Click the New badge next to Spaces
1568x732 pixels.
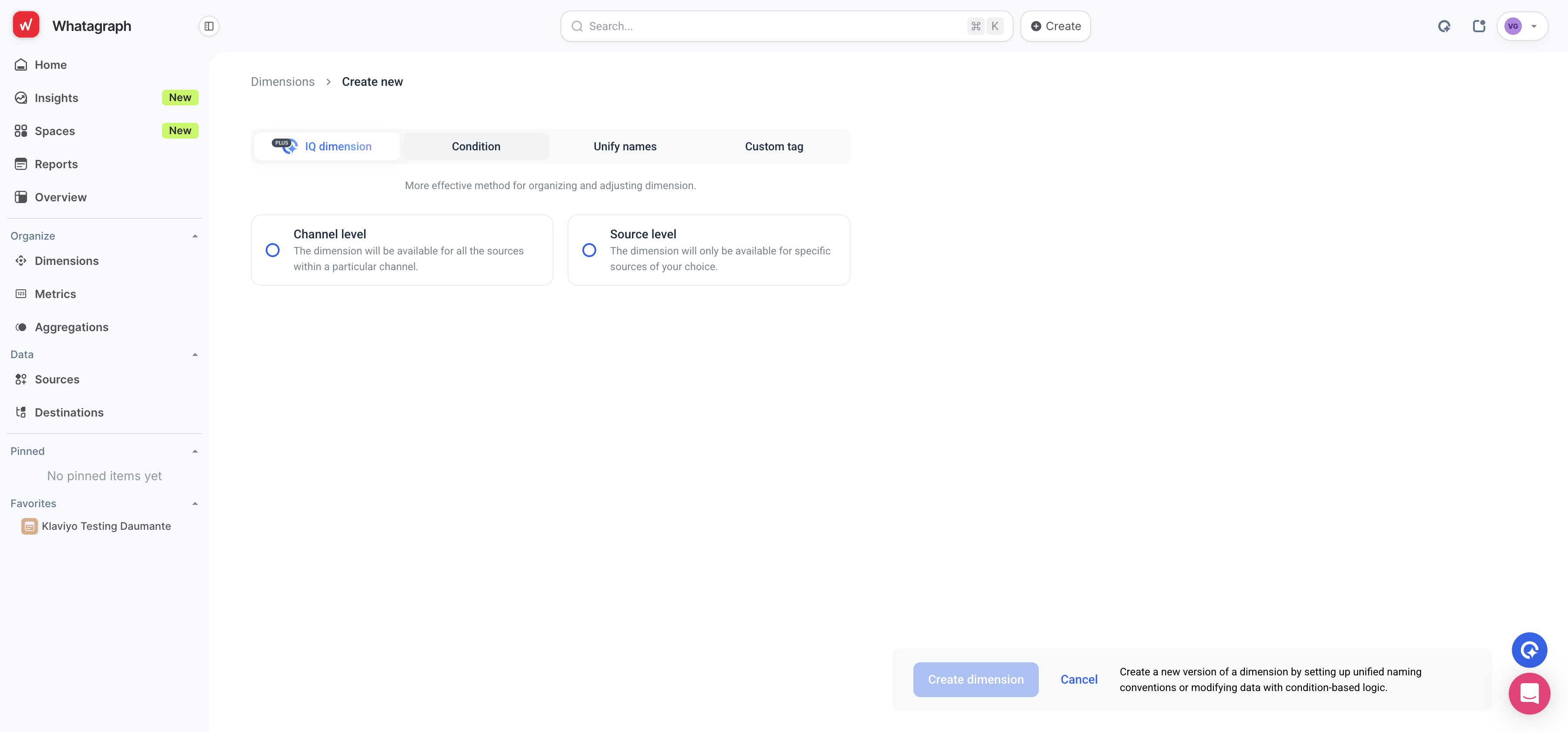(180, 130)
